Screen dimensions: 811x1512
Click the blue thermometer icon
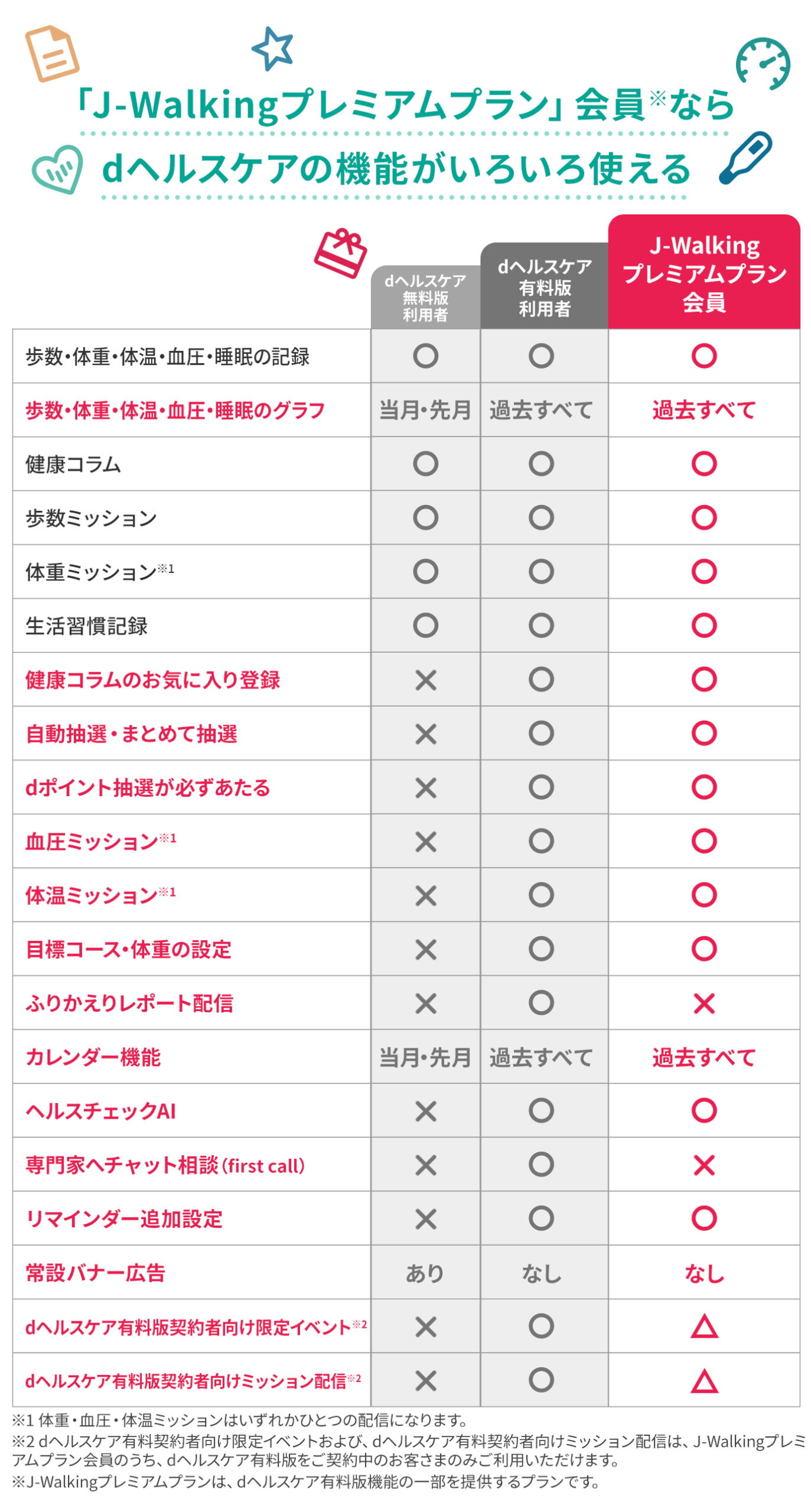click(745, 157)
